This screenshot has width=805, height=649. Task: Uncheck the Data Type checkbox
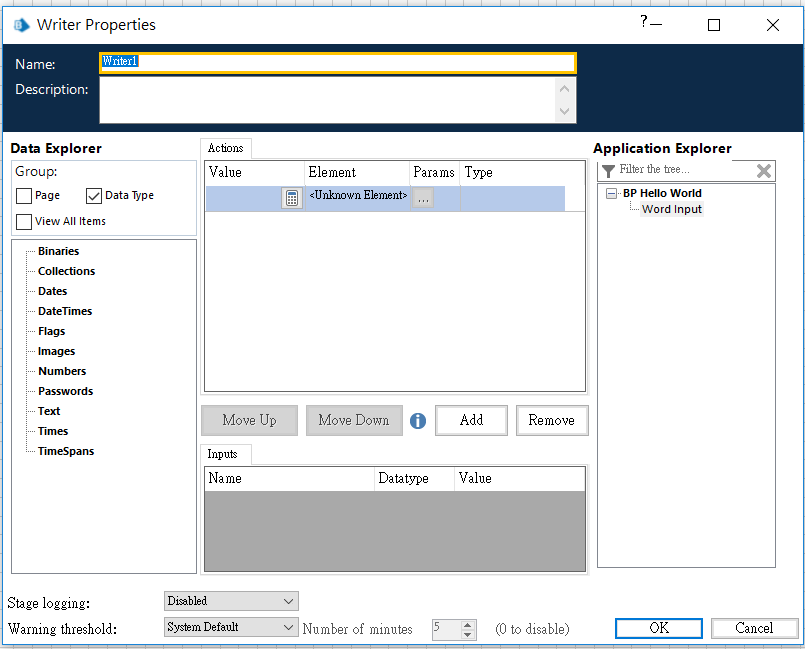pyautogui.click(x=94, y=196)
